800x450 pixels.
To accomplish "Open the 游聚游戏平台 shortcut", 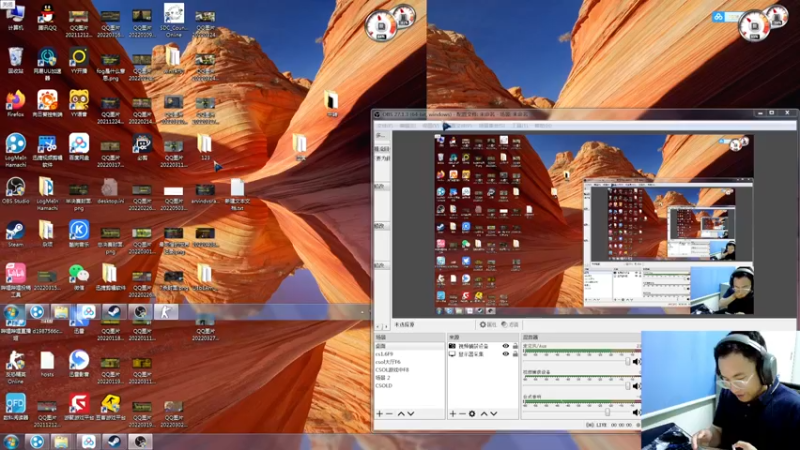I will tap(79, 407).
